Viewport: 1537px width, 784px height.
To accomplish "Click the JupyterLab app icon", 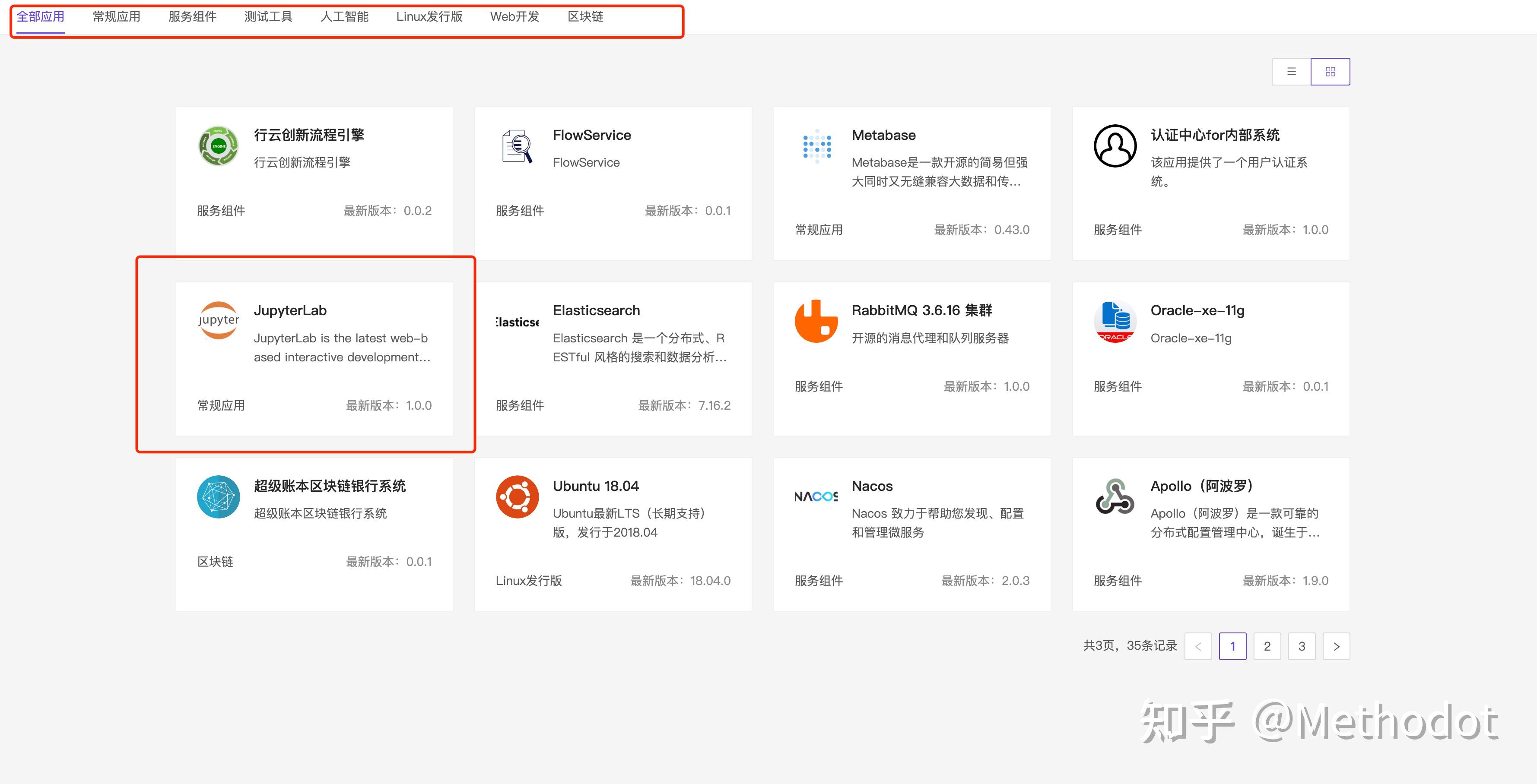I will tap(219, 321).
